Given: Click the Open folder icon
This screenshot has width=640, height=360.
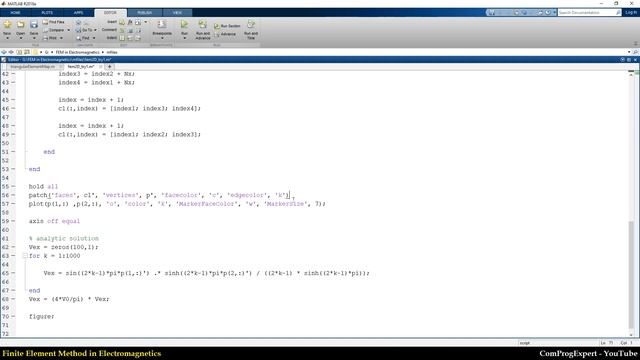Looking at the screenshot, I should (20, 24).
